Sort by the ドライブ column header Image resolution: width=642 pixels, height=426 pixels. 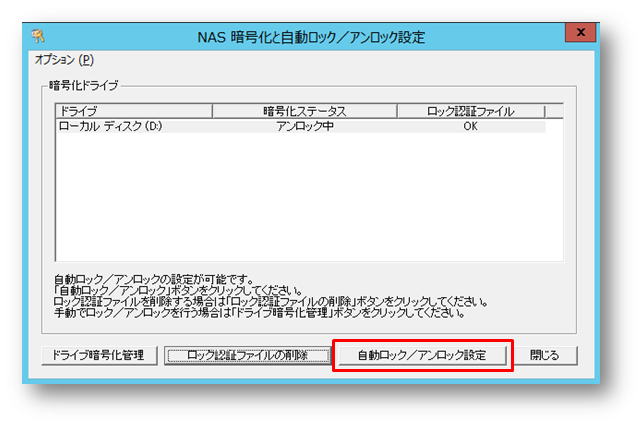coord(134,111)
